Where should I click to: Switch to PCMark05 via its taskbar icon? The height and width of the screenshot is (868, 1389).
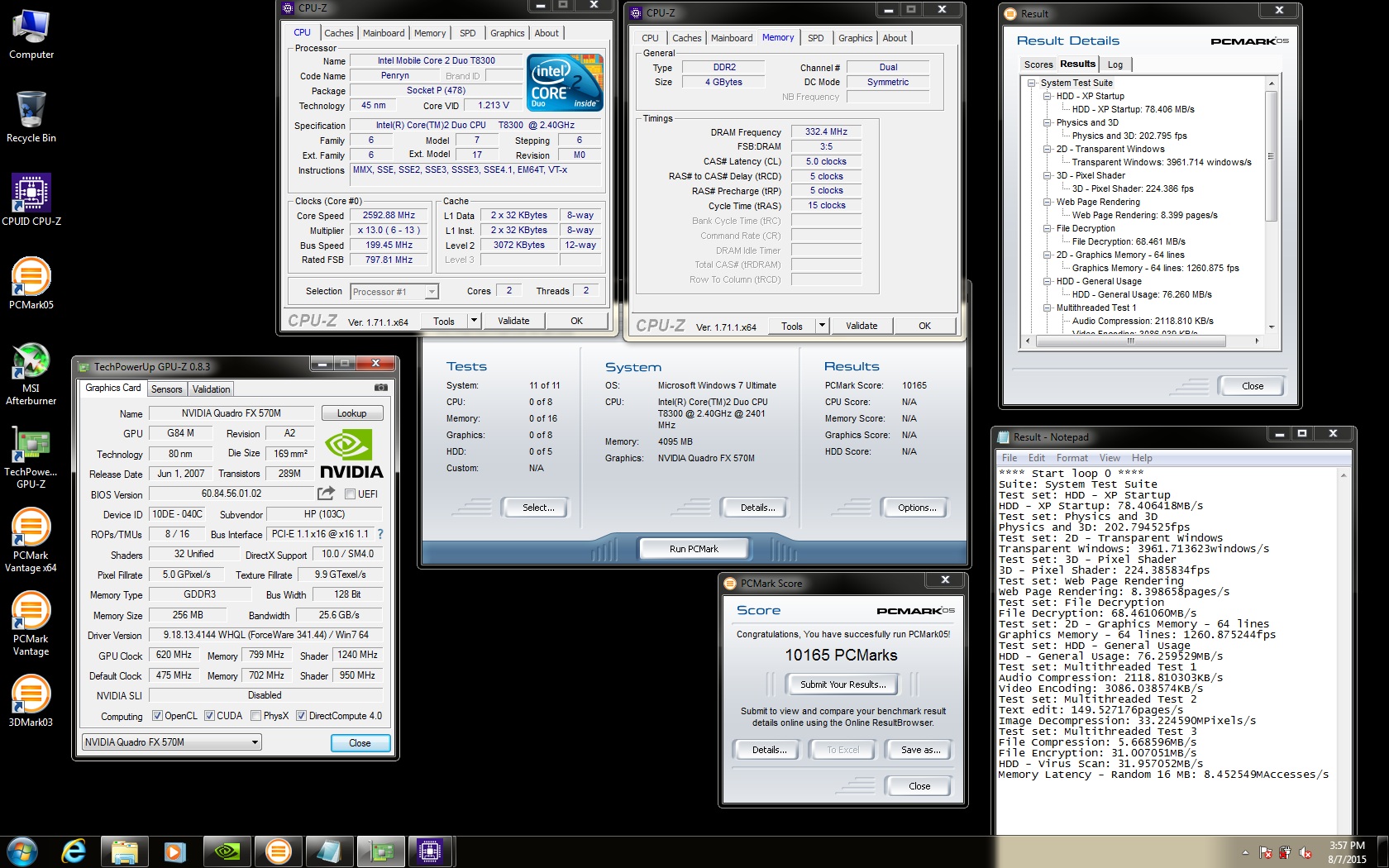279,851
